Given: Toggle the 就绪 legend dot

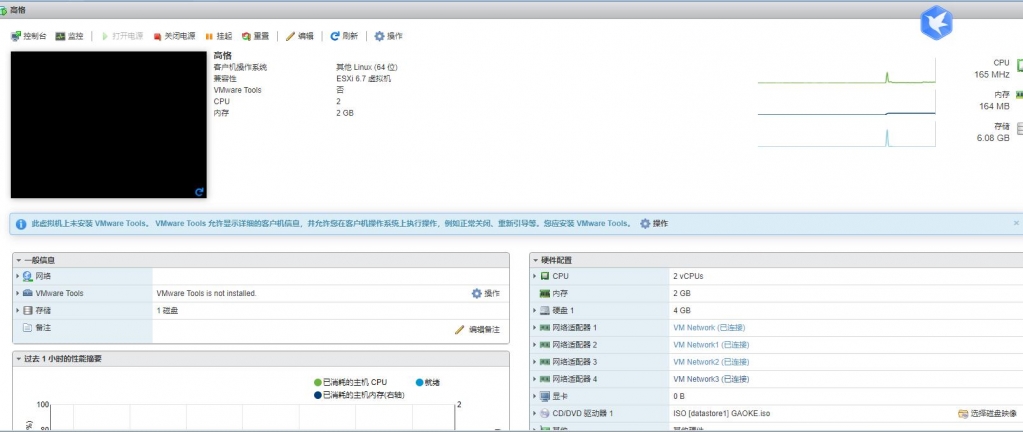Looking at the screenshot, I should pos(419,382).
